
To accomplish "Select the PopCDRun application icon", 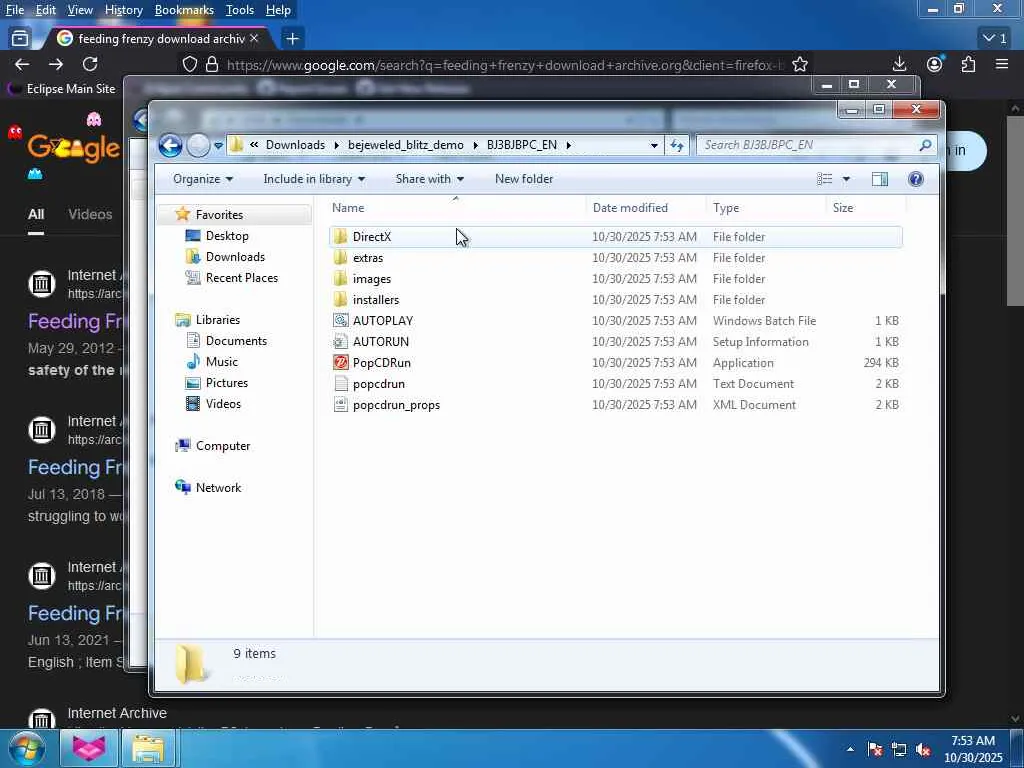I will pyautogui.click(x=340, y=362).
